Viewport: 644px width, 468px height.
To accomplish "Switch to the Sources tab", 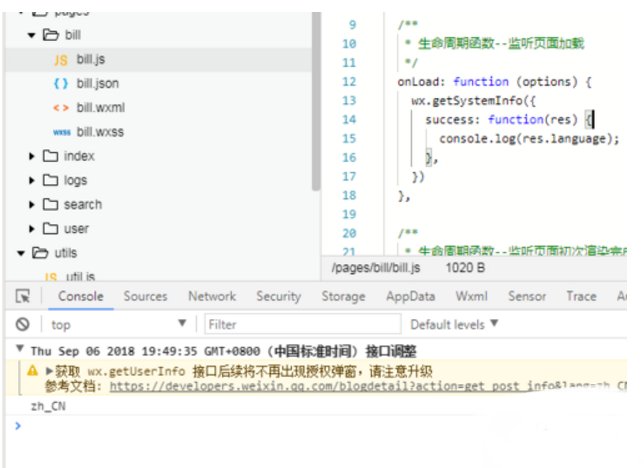I will click(x=145, y=297).
